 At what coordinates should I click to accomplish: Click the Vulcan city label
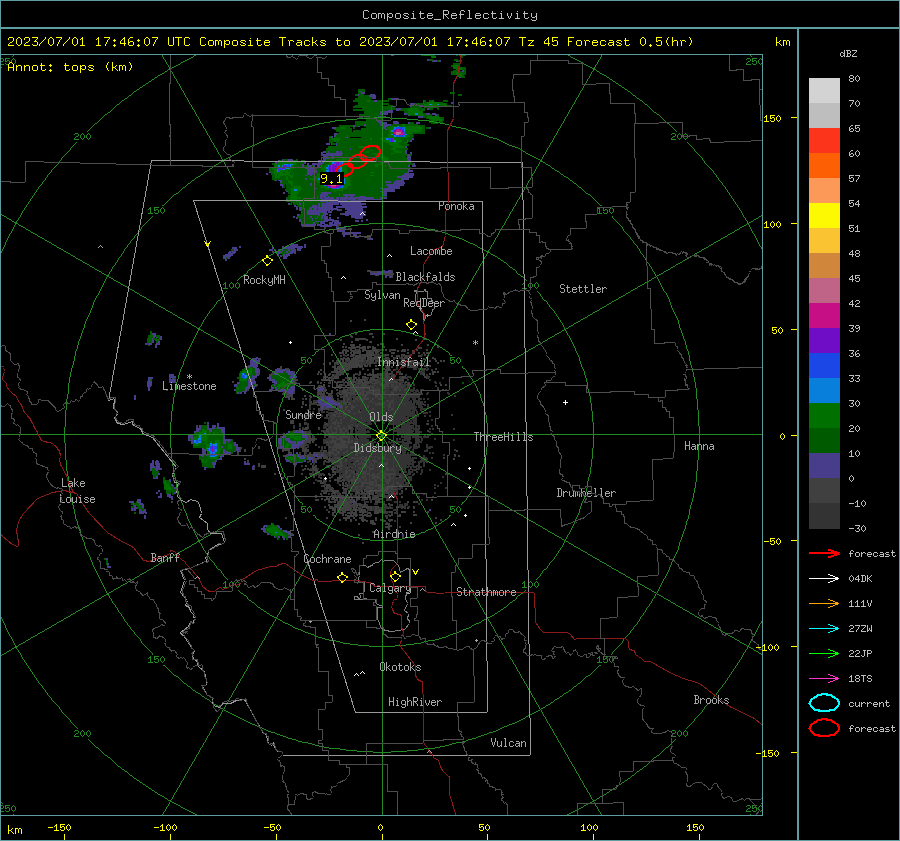(508, 743)
